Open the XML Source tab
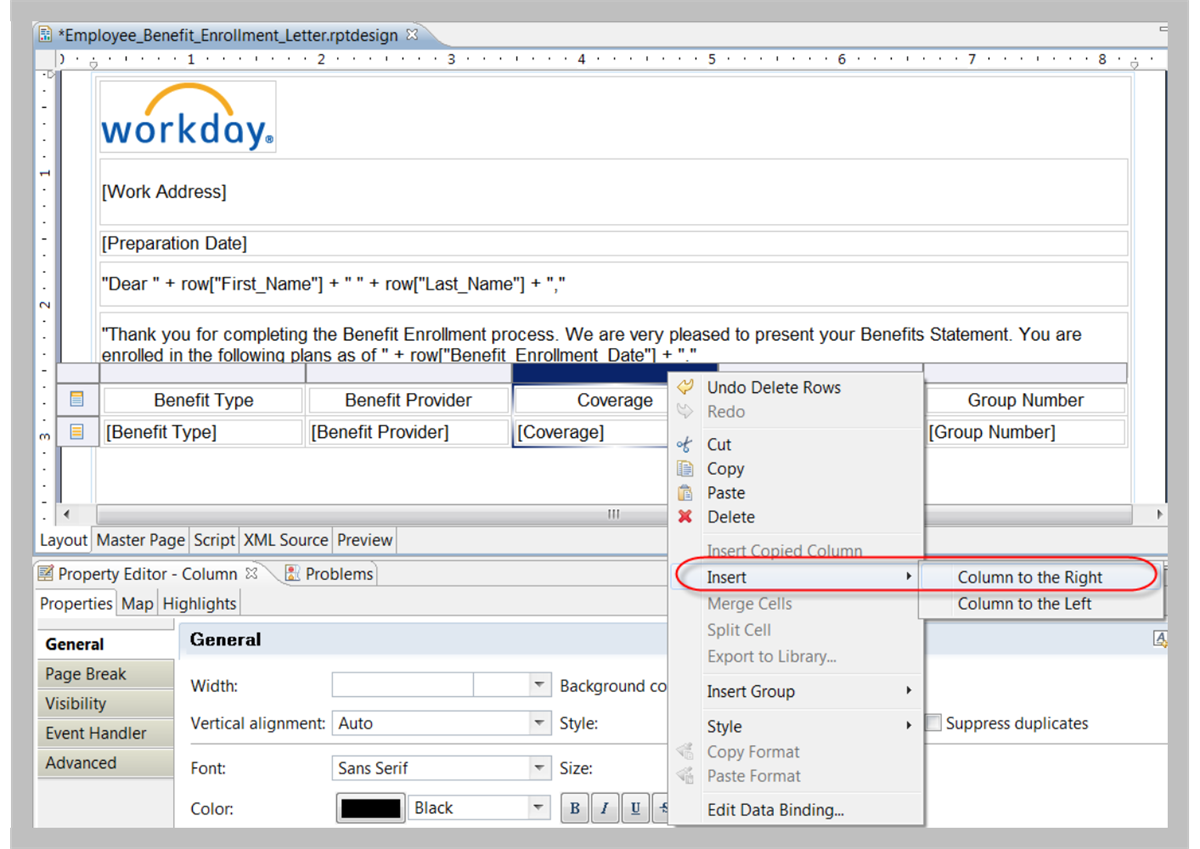 tap(285, 539)
